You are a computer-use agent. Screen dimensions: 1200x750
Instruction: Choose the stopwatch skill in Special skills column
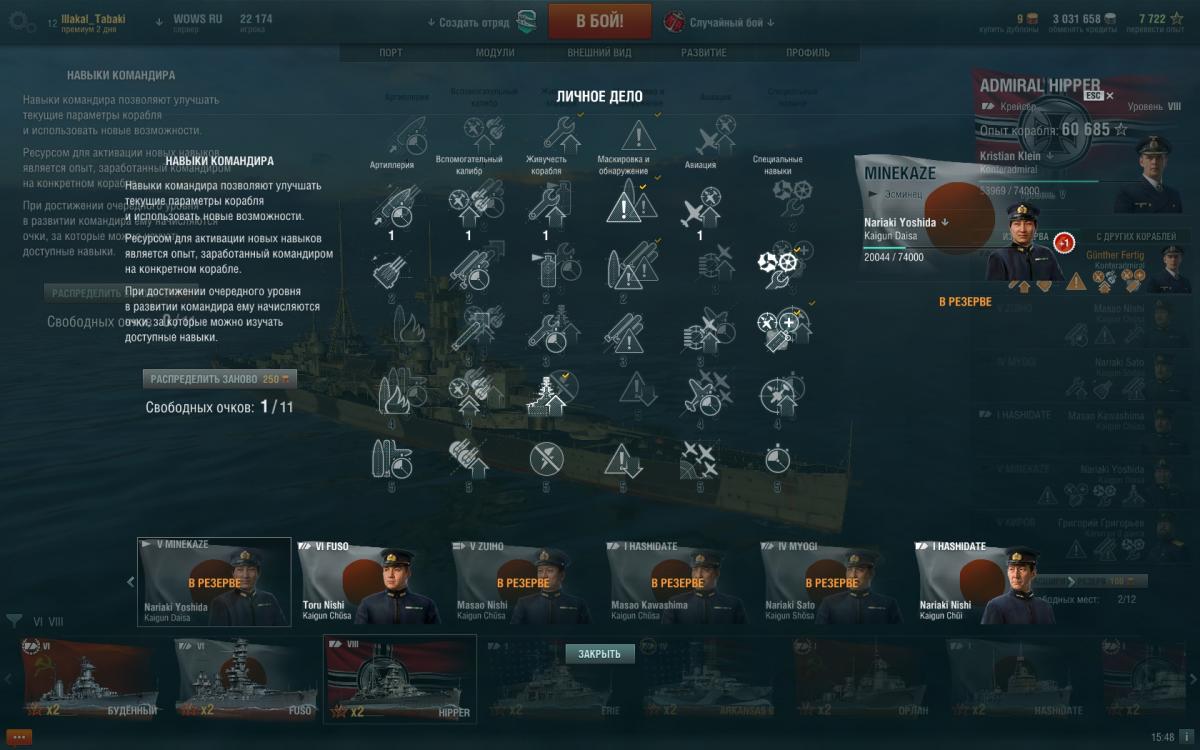point(776,459)
